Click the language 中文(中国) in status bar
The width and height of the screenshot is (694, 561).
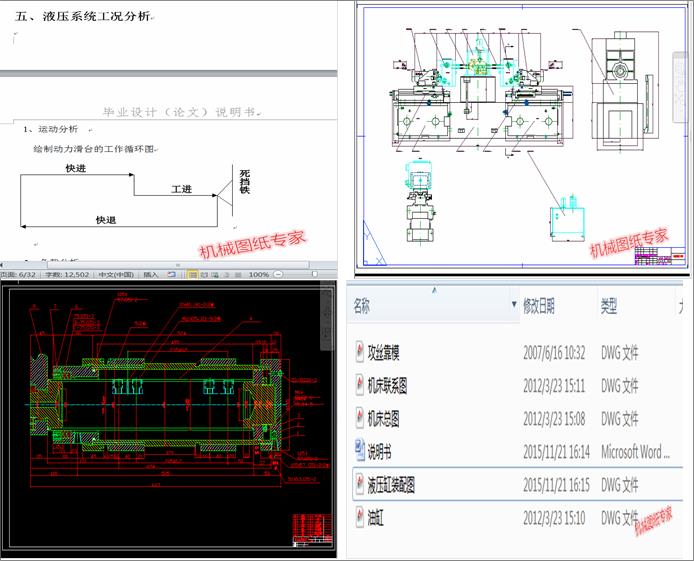pos(116,274)
